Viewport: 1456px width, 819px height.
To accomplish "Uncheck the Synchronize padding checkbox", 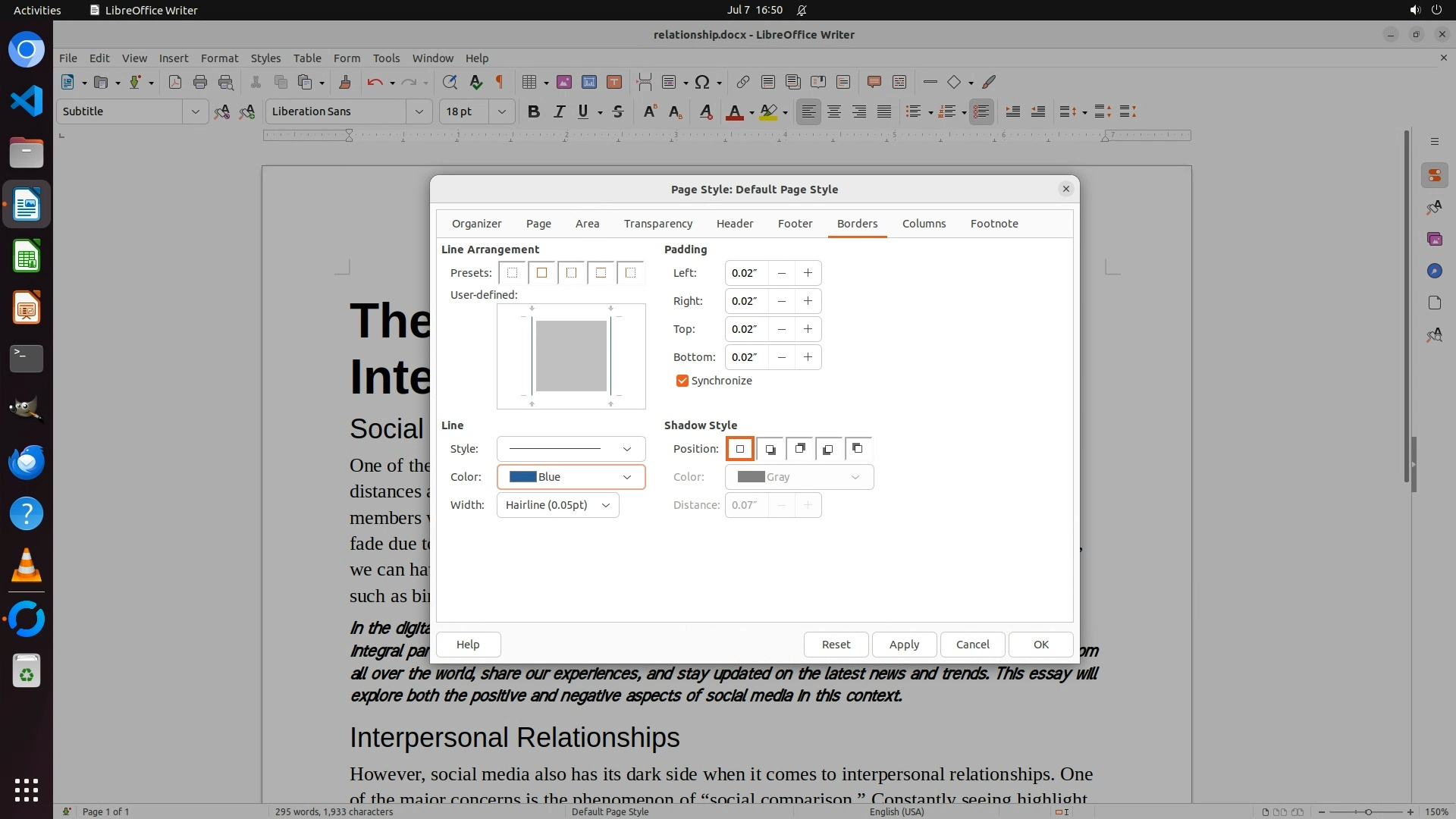I will [682, 381].
